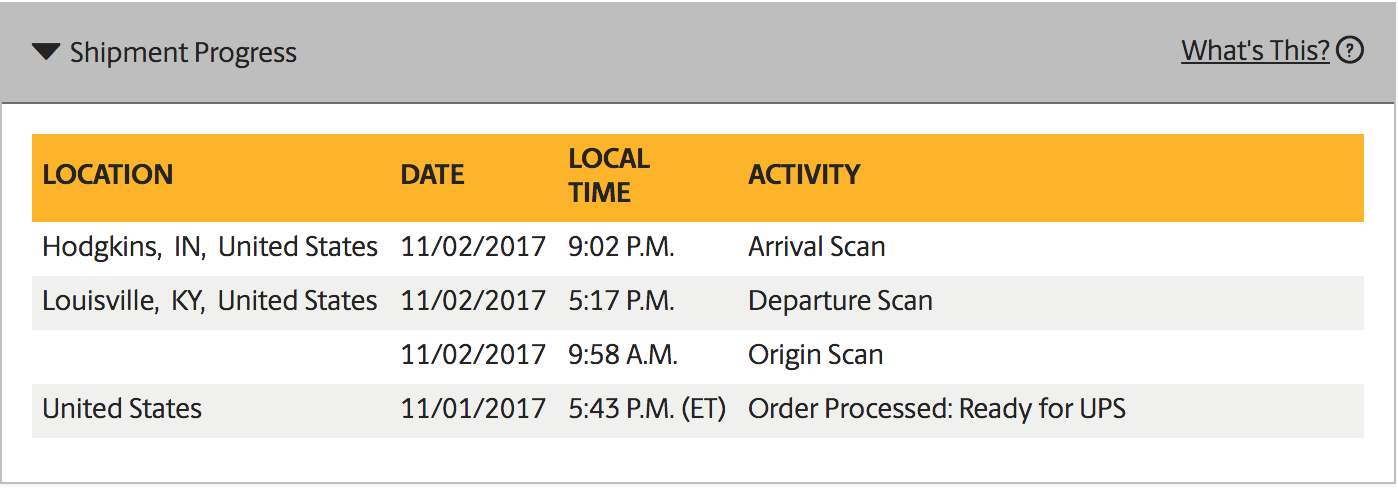The image size is (1398, 488).
Task: Click the Shipment Progress heading text
Action: tap(183, 52)
